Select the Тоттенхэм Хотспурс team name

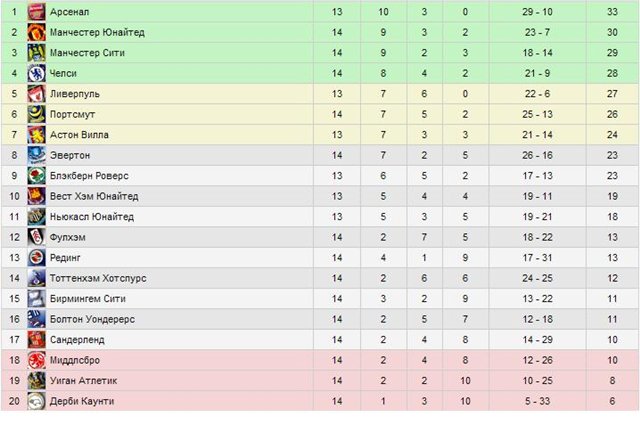(98, 278)
